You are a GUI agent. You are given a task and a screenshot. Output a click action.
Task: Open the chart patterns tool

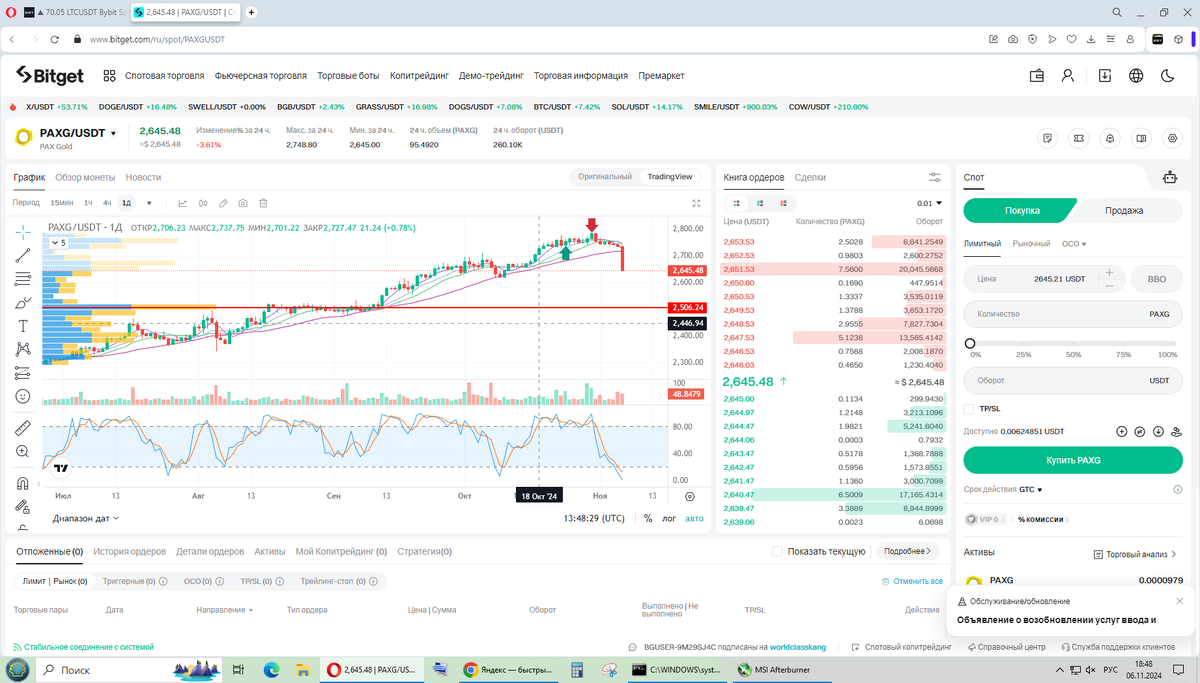[23, 349]
